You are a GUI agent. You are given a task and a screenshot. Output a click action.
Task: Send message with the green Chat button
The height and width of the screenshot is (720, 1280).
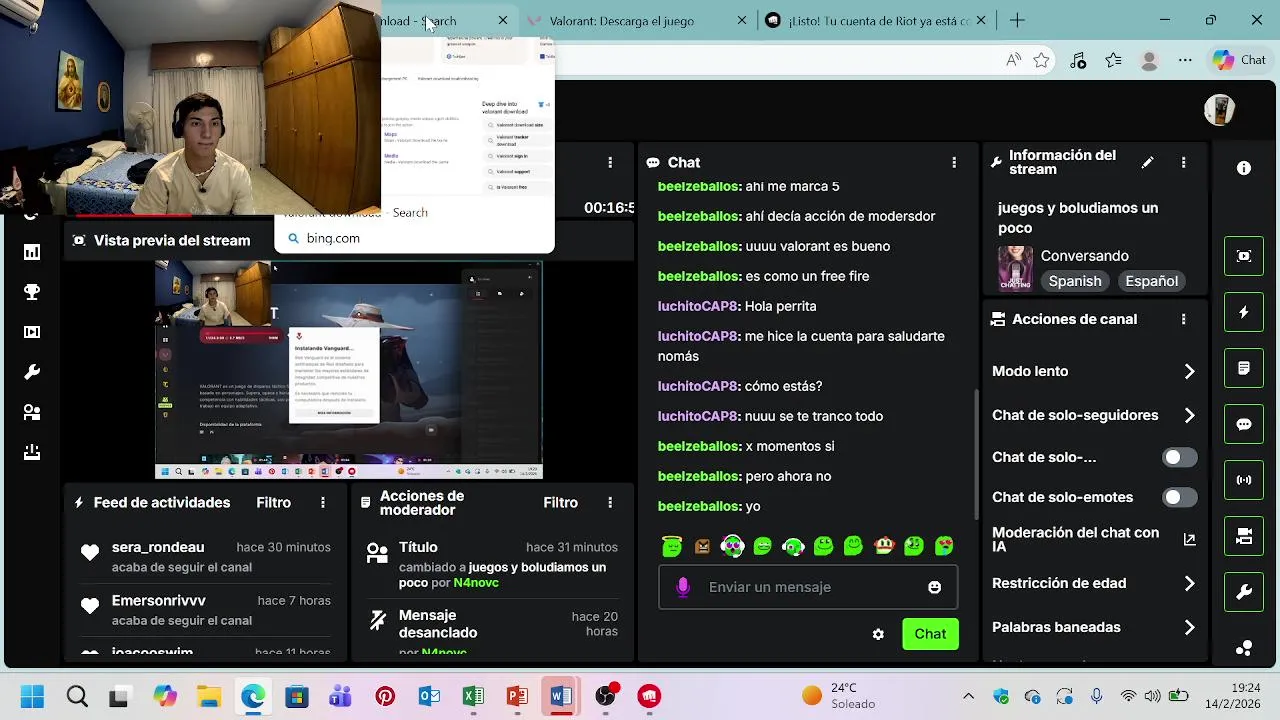(930, 634)
